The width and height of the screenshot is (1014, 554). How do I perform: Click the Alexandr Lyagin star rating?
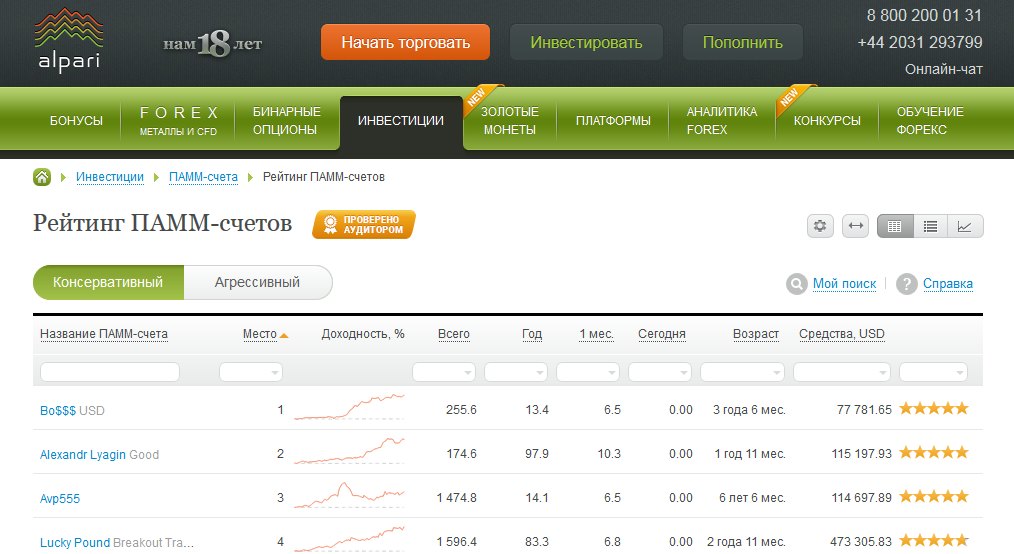pyautogui.click(x=934, y=453)
